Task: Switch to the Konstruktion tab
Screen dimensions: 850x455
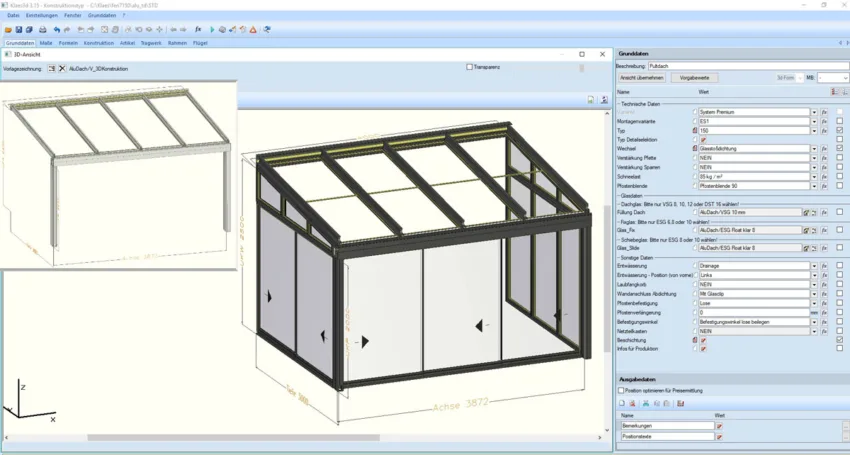Action: (x=99, y=43)
